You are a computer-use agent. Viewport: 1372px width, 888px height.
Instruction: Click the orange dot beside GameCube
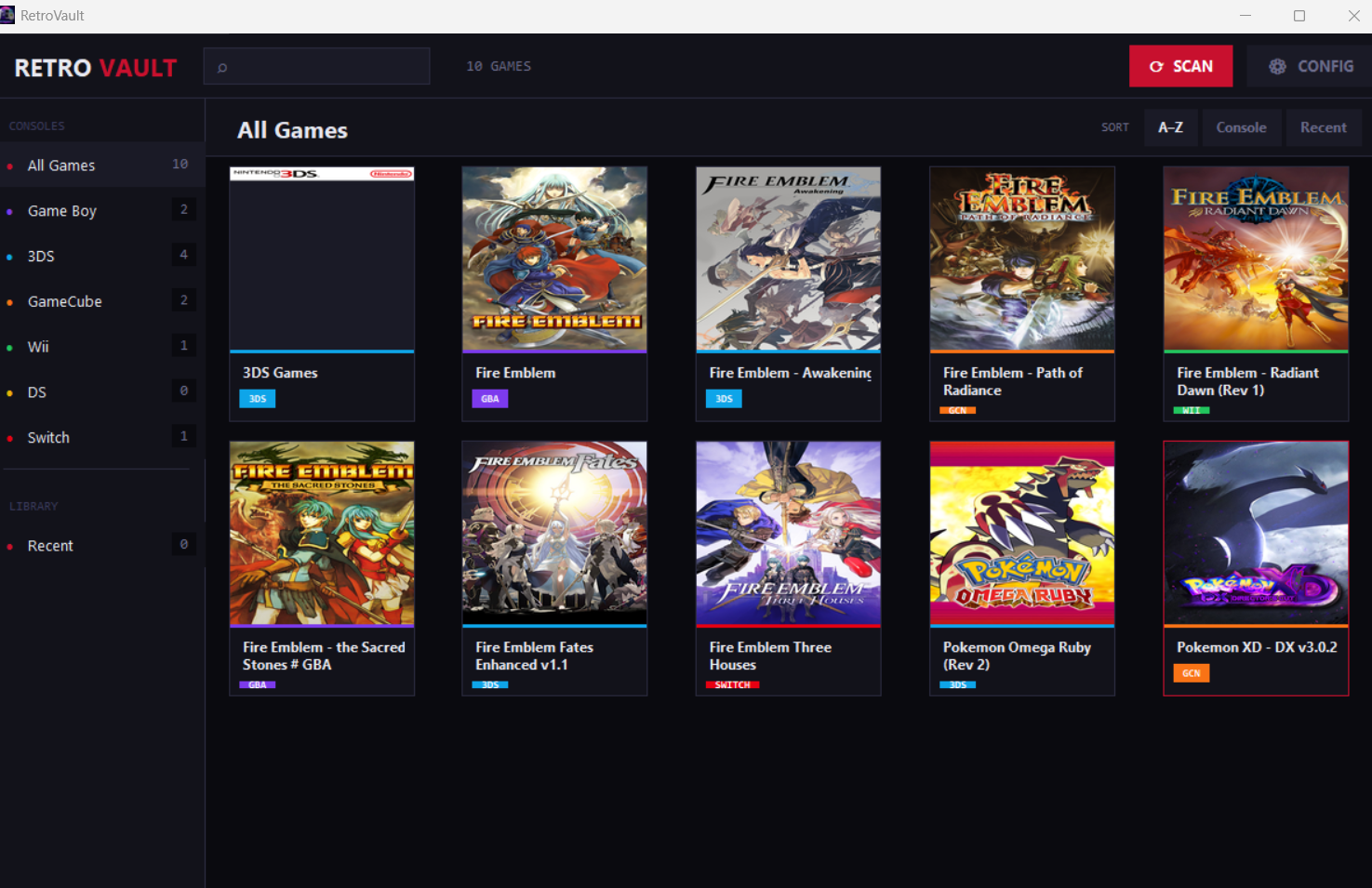tap(9, 302)
